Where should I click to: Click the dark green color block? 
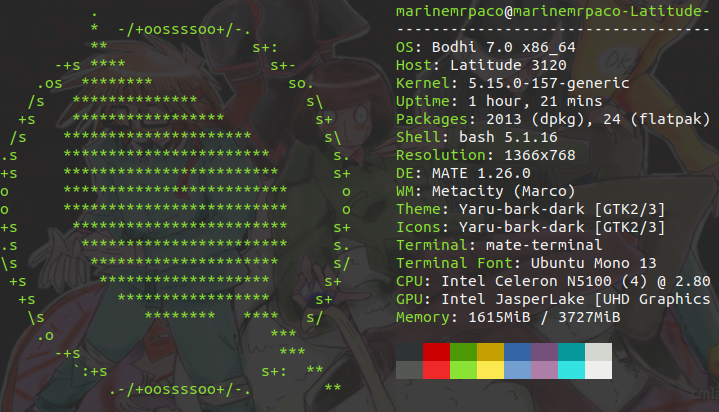tap(463, 352)
